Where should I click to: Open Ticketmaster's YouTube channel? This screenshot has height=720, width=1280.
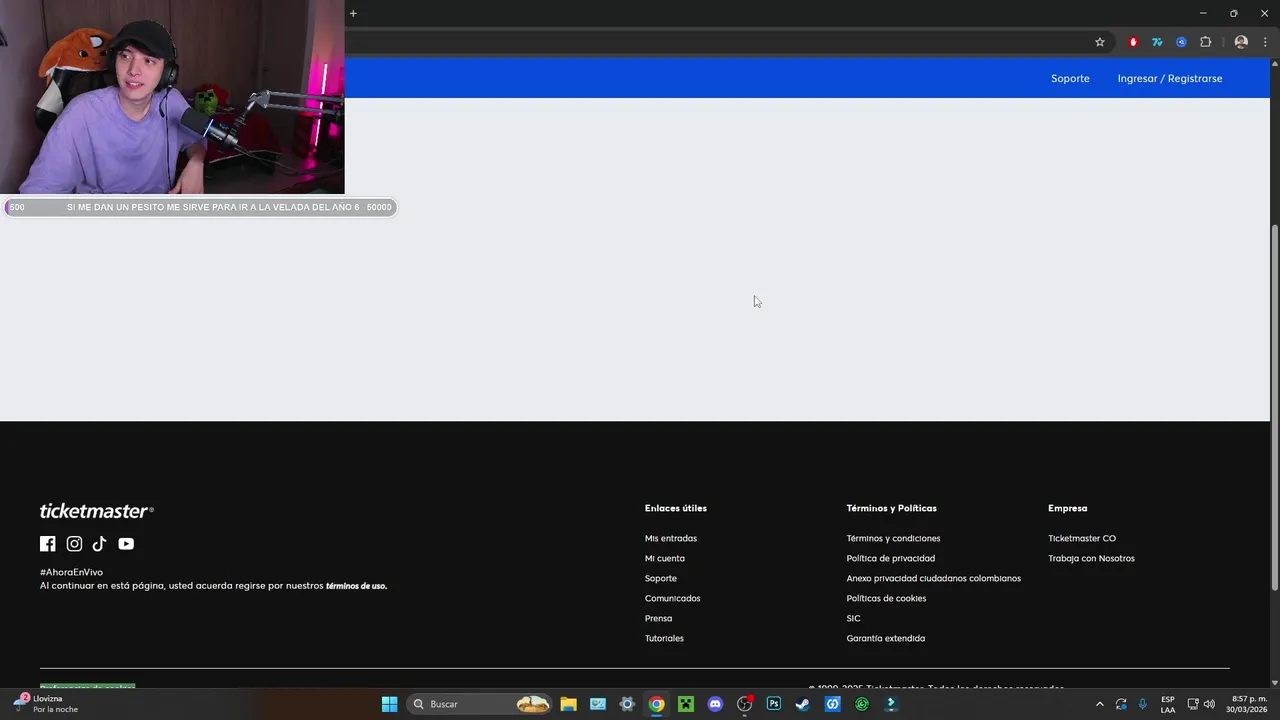pos(126,544)
